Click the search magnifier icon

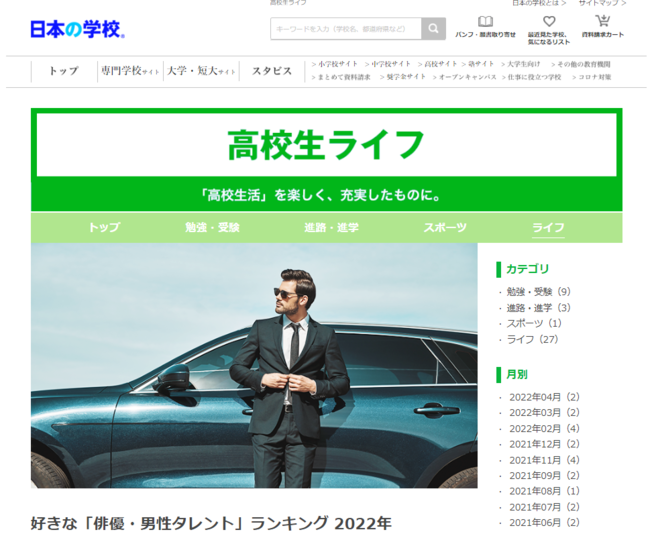coord(433,29)
